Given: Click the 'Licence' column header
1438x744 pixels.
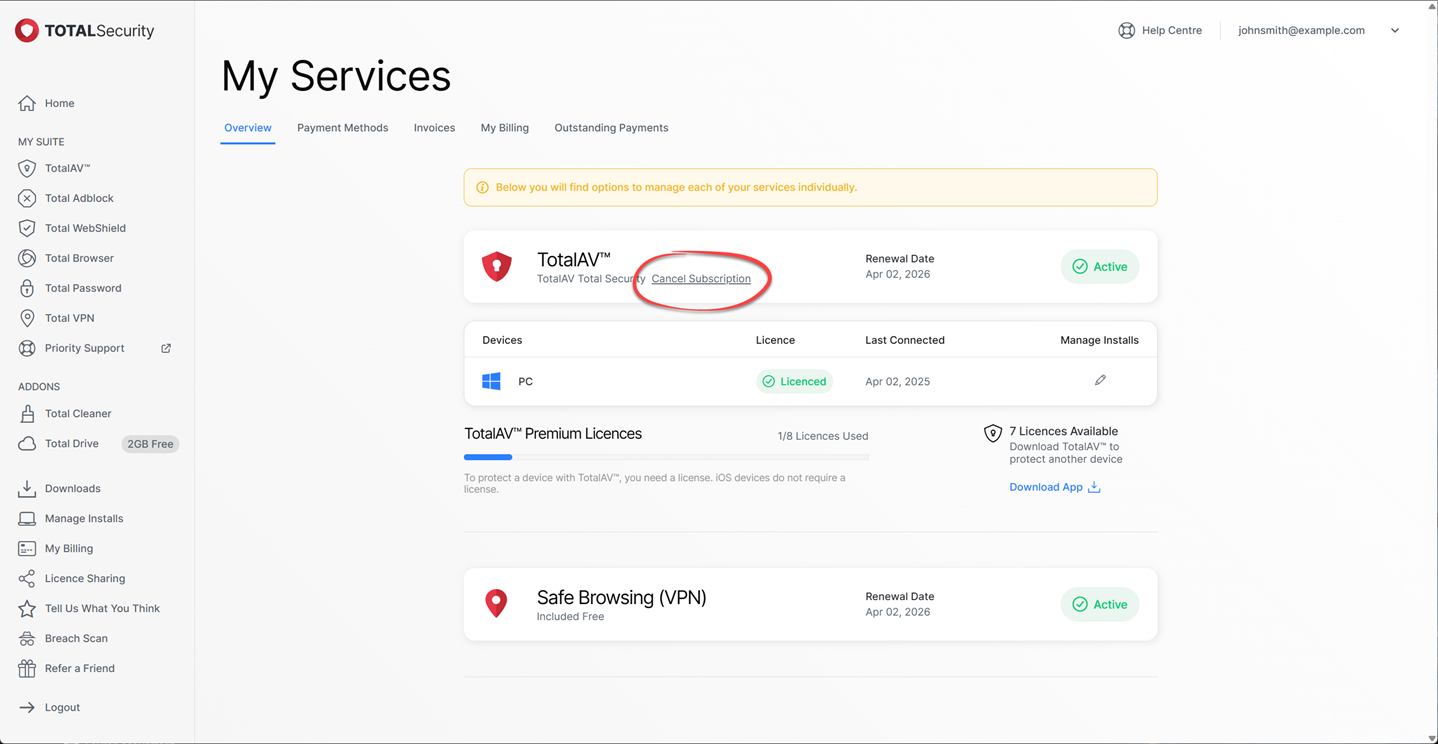Looking at the screenshot, I should (775, 340).
